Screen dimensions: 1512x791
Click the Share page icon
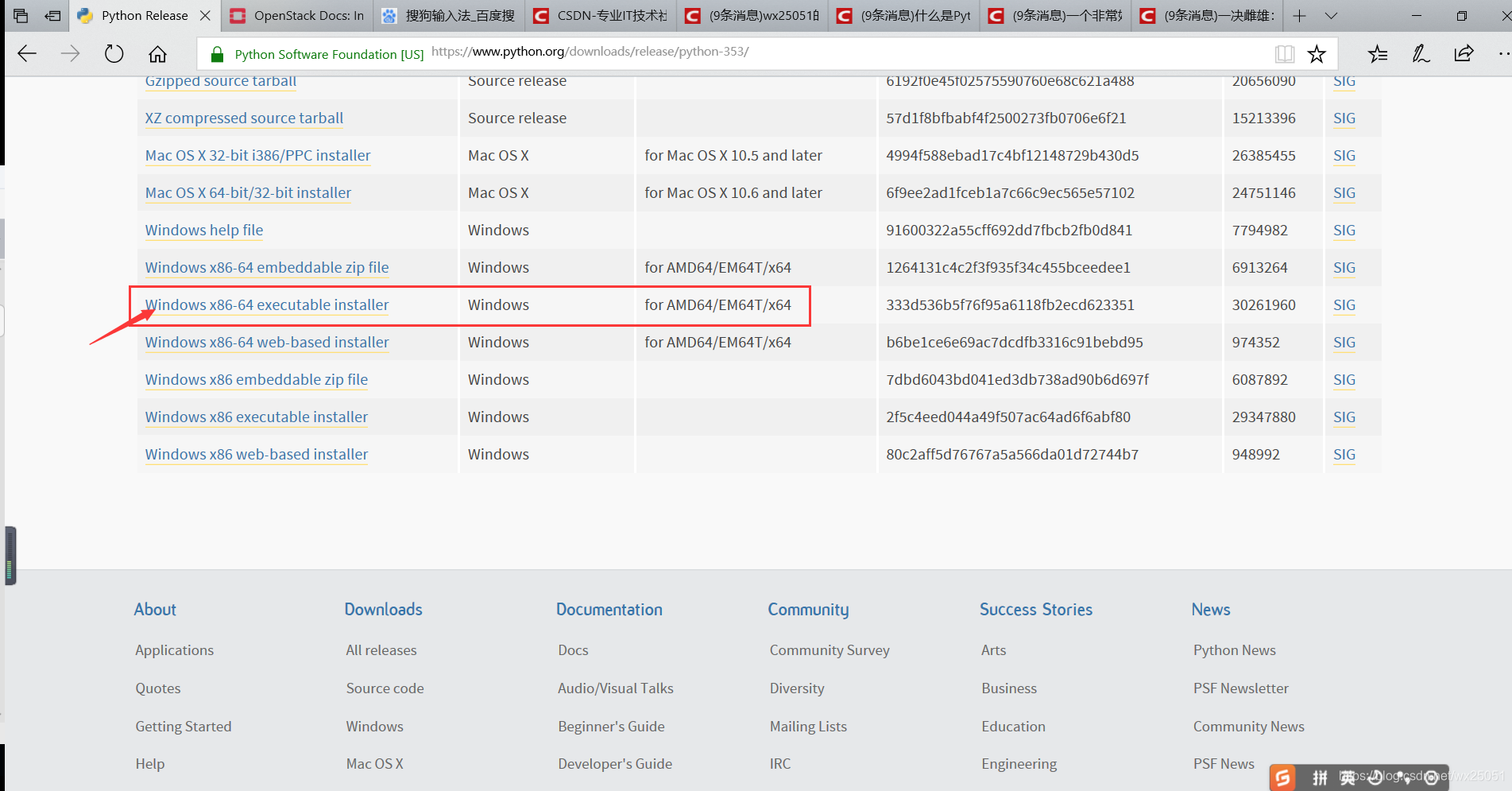click(1464, 54)
